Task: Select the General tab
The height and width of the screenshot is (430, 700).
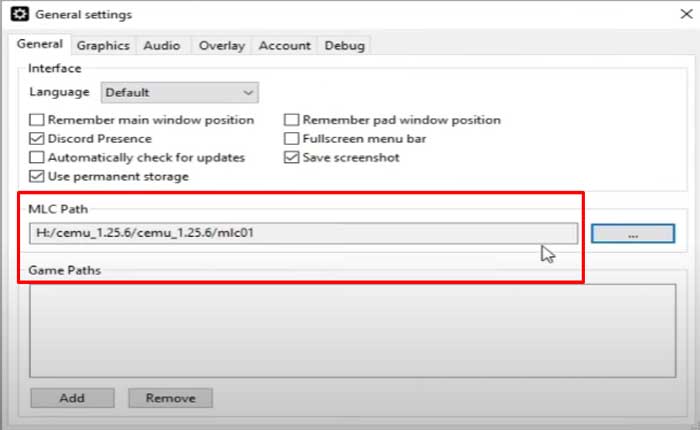Action: point(40,44)
